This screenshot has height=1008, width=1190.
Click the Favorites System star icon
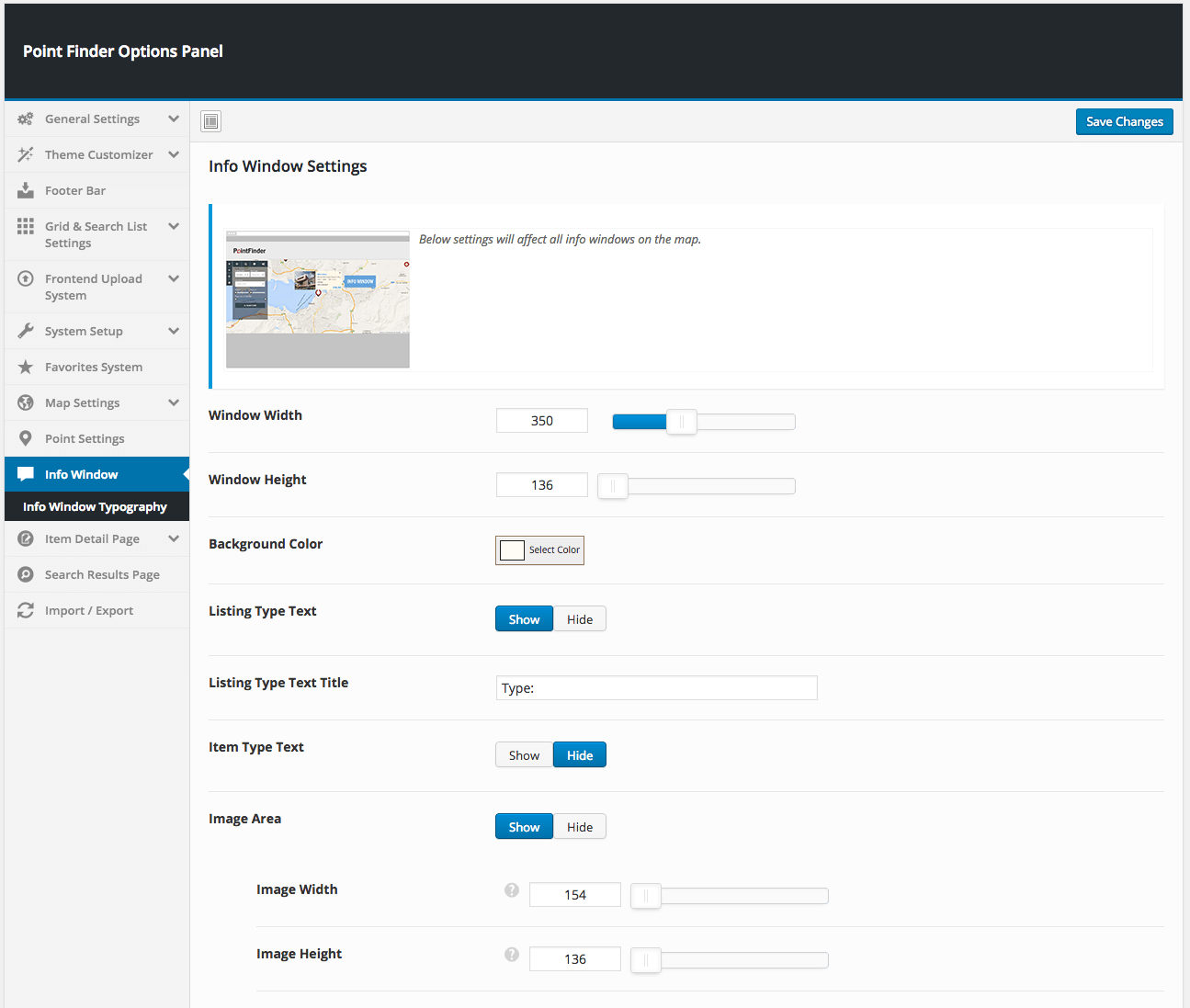click(26, 367)
